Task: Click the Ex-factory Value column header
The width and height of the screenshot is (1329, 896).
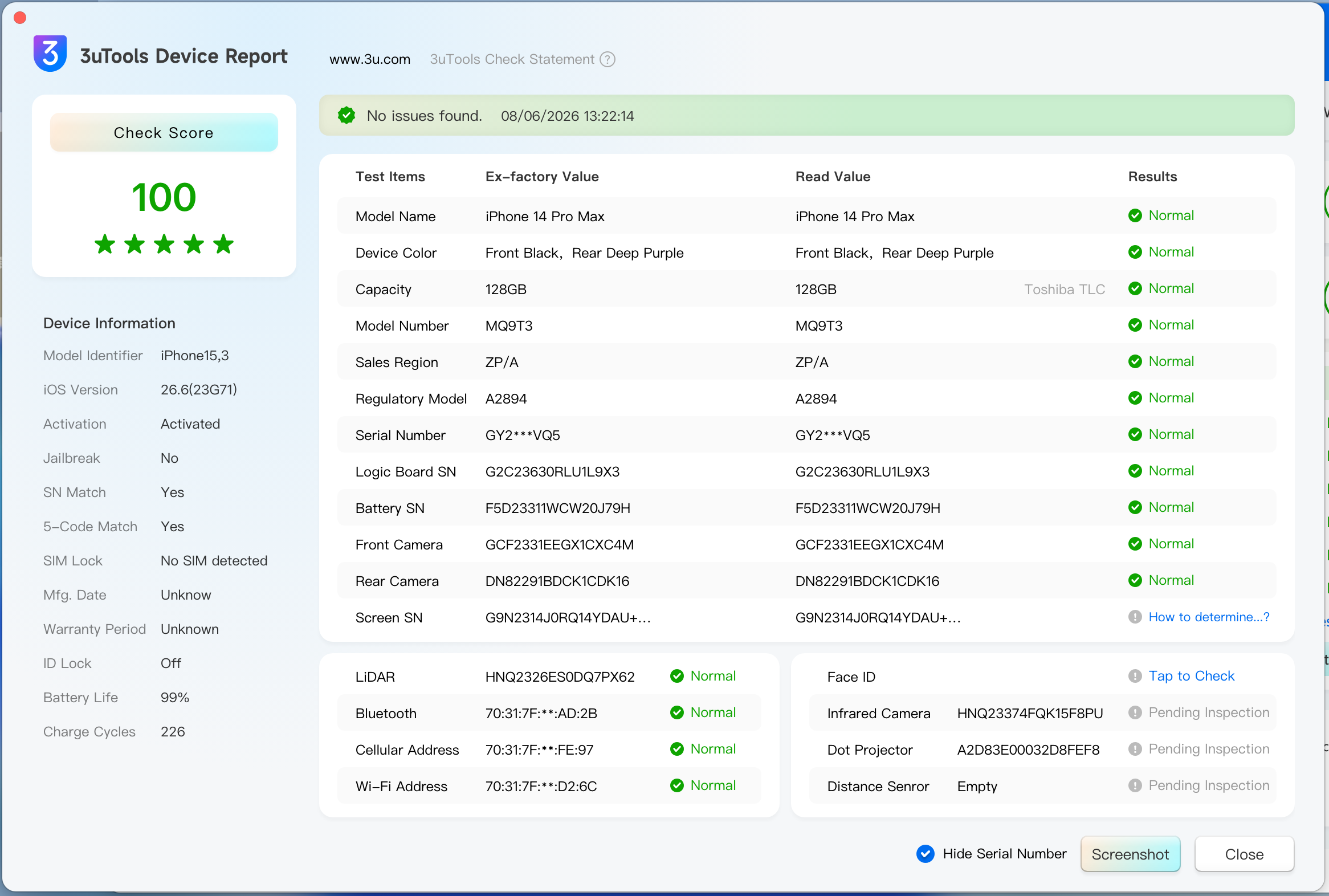Action: click(541, 177)
